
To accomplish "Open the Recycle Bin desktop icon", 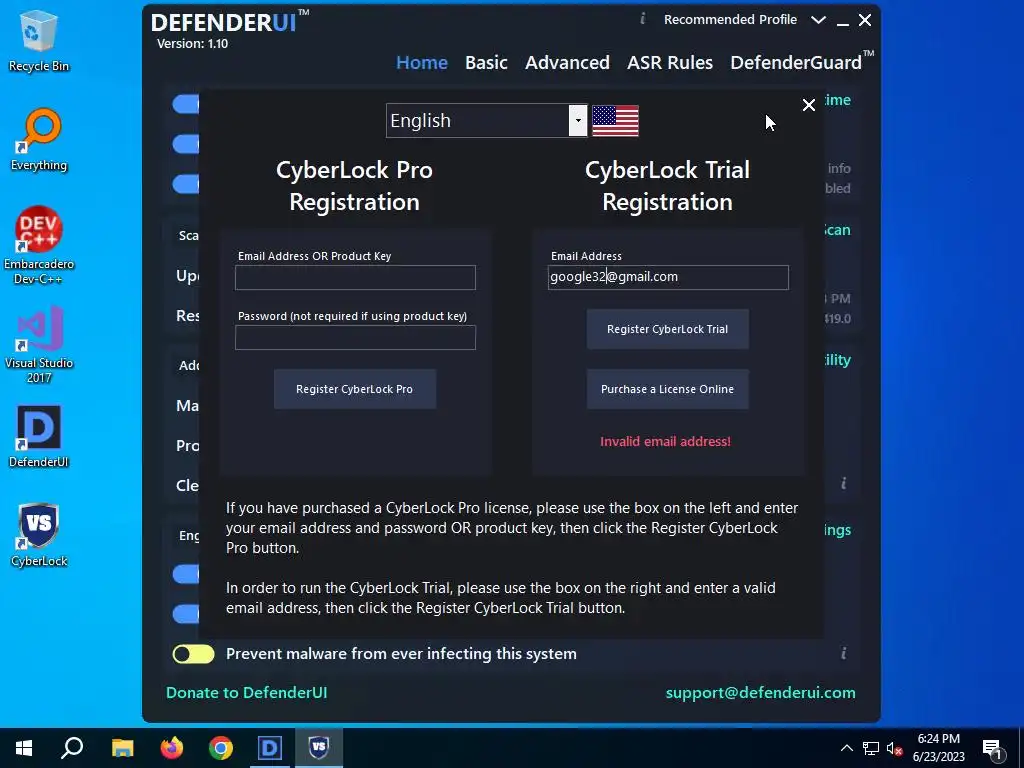I will pos(39,40).
